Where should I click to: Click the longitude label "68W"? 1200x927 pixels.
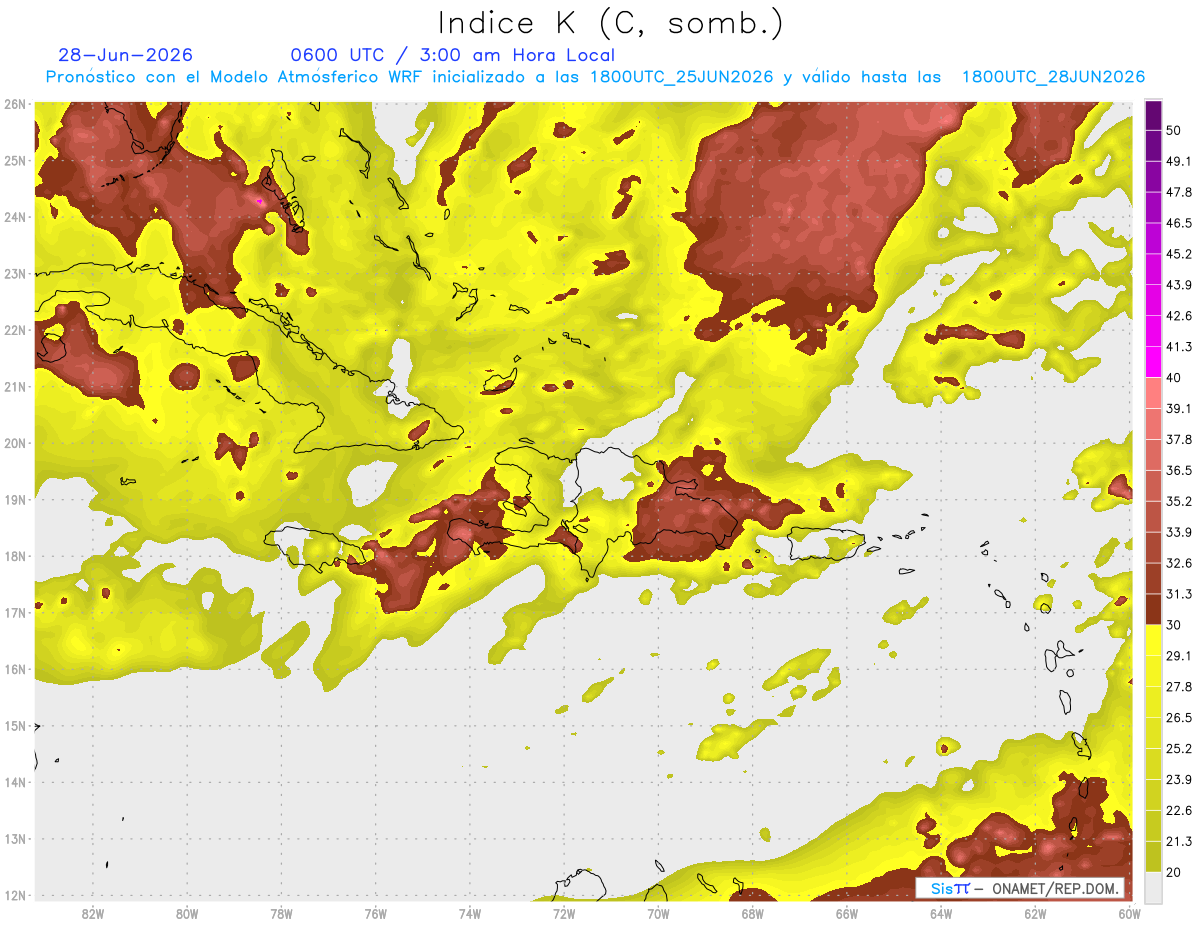[753, 914]
